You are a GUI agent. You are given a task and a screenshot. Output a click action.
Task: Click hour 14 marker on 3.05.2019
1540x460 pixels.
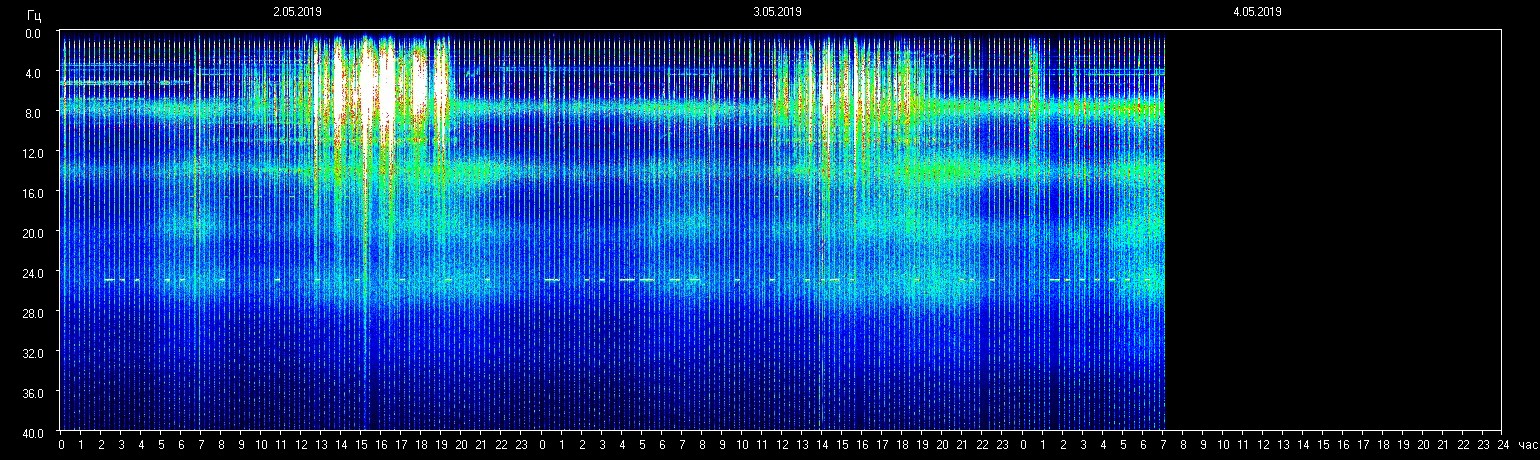pos(821,444)
